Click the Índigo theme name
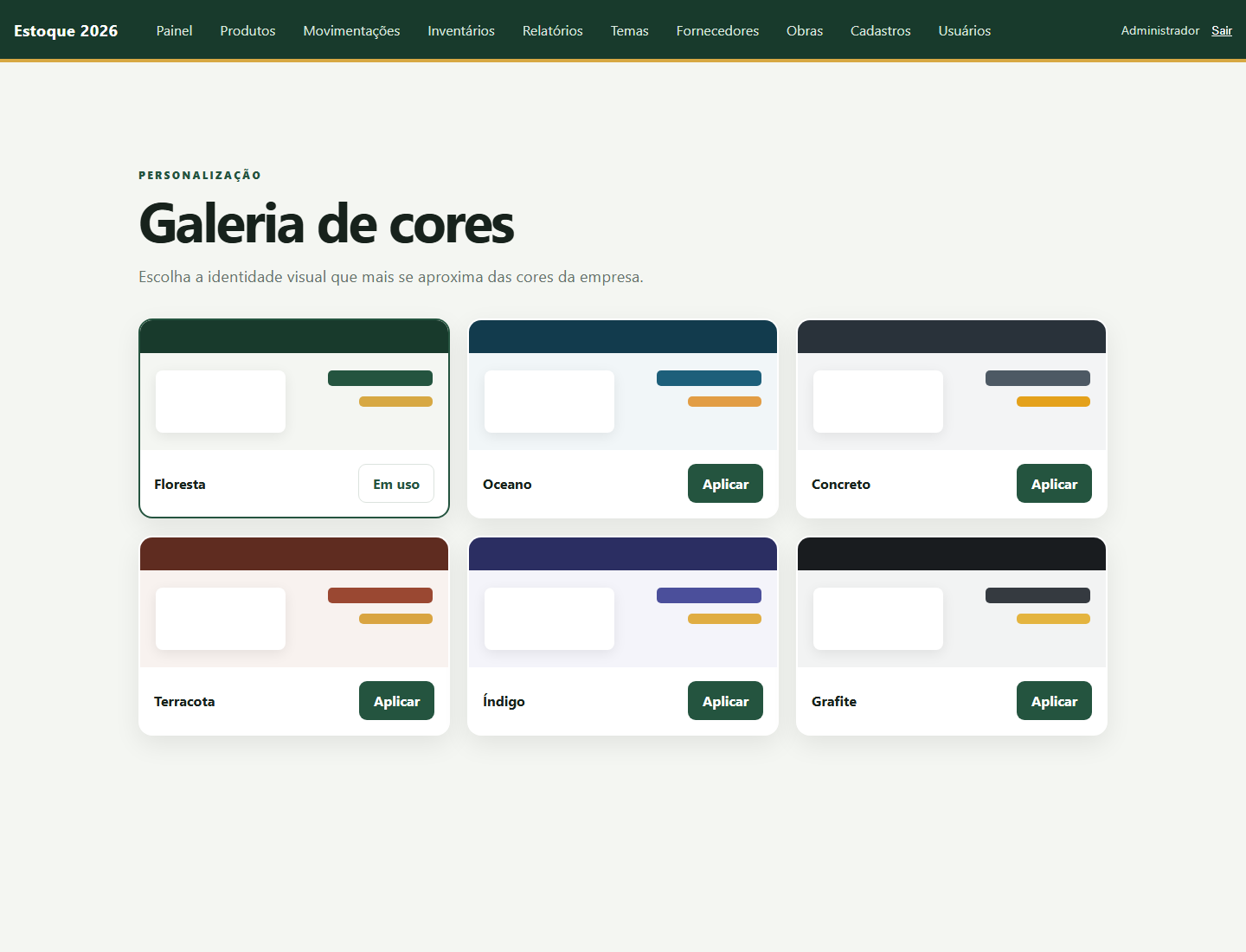Image resolution: width=1246 pixels, height=952 pixels. 504,701
